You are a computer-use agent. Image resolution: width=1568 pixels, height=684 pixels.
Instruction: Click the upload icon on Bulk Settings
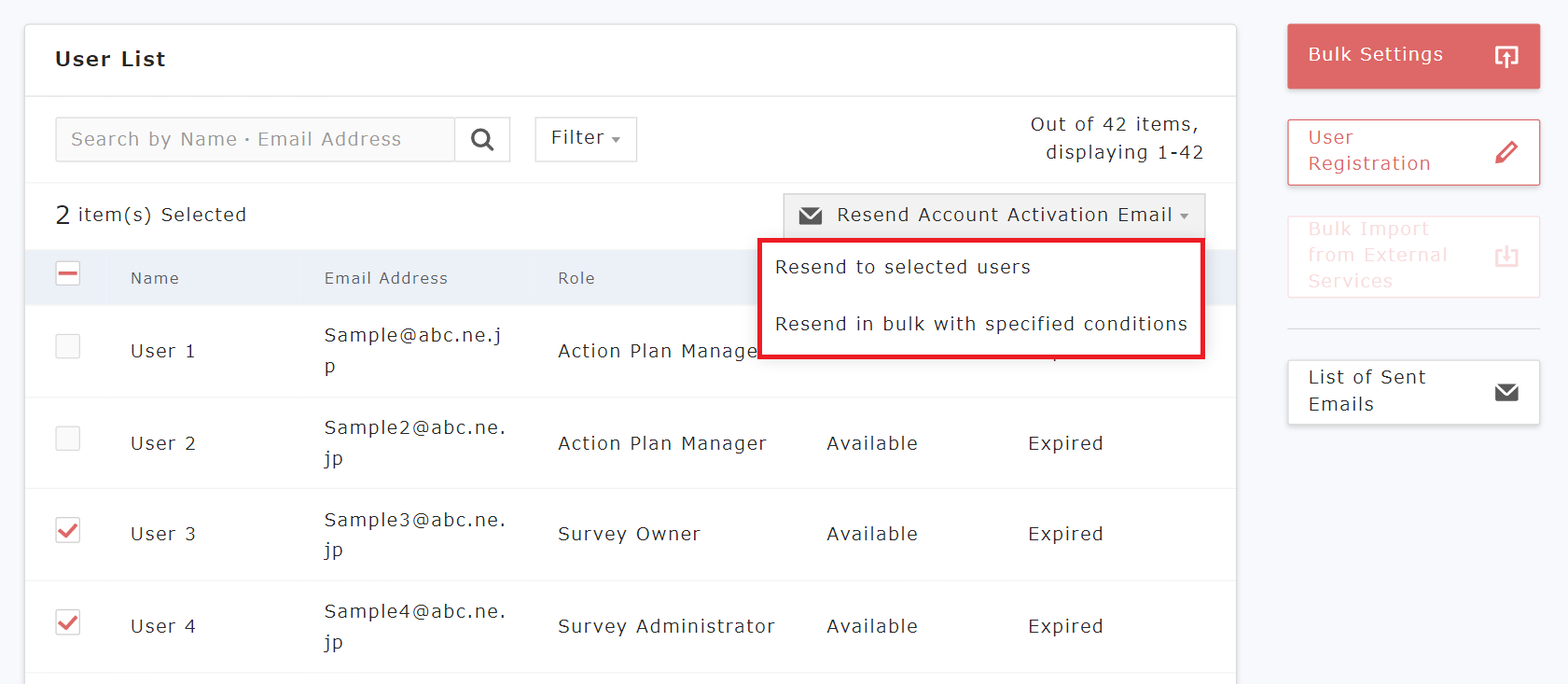point(1506,56)
